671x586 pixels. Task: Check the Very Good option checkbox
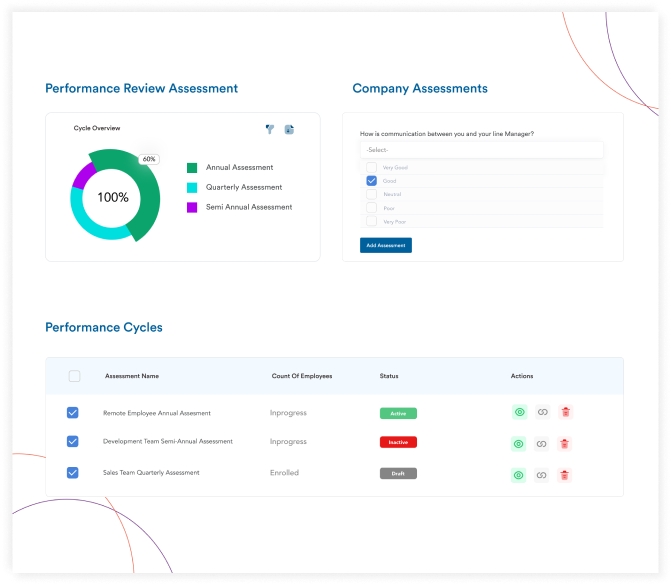(371, 167)
